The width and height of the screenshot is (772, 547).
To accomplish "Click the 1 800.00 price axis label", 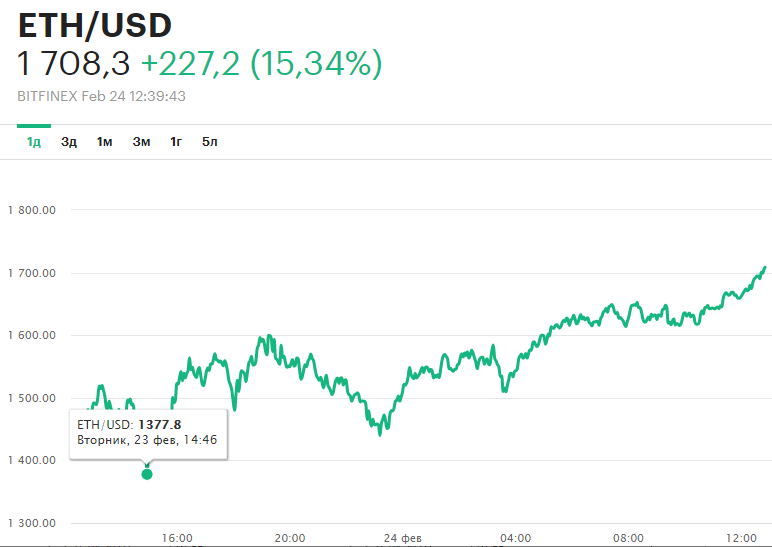I will 31,211.
